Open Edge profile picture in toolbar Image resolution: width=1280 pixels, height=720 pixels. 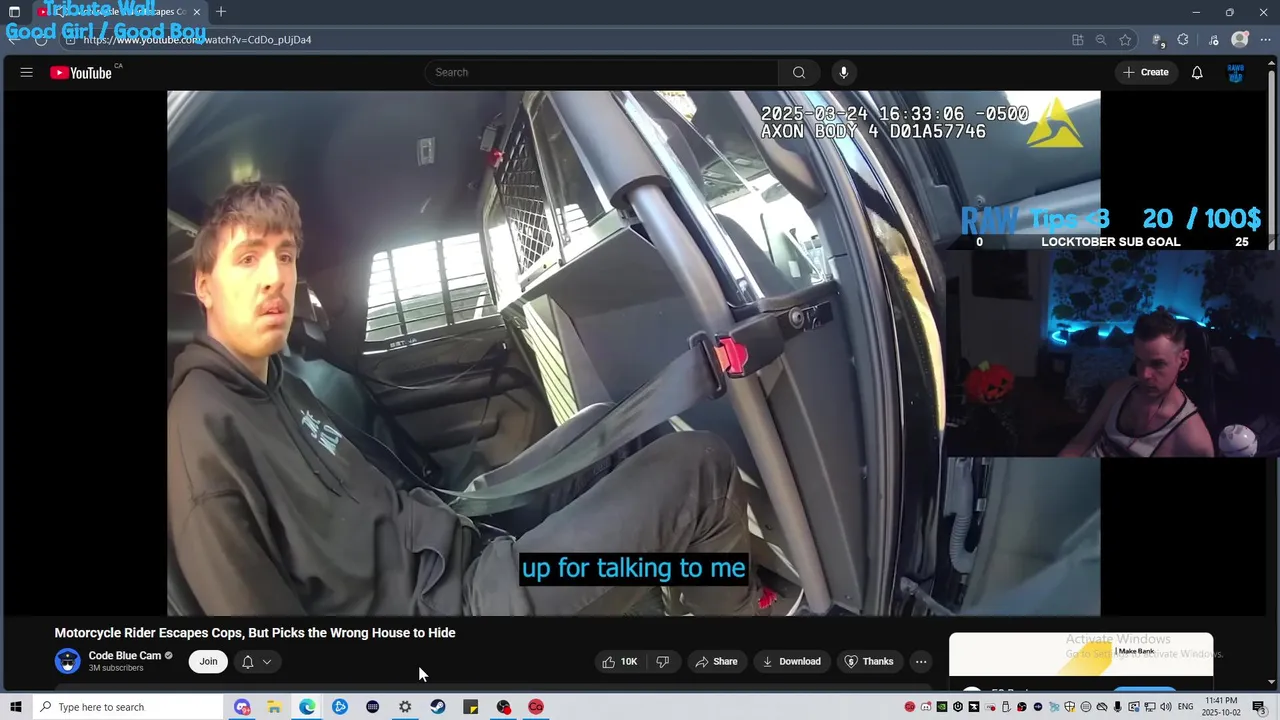(x=1240, y=40)
